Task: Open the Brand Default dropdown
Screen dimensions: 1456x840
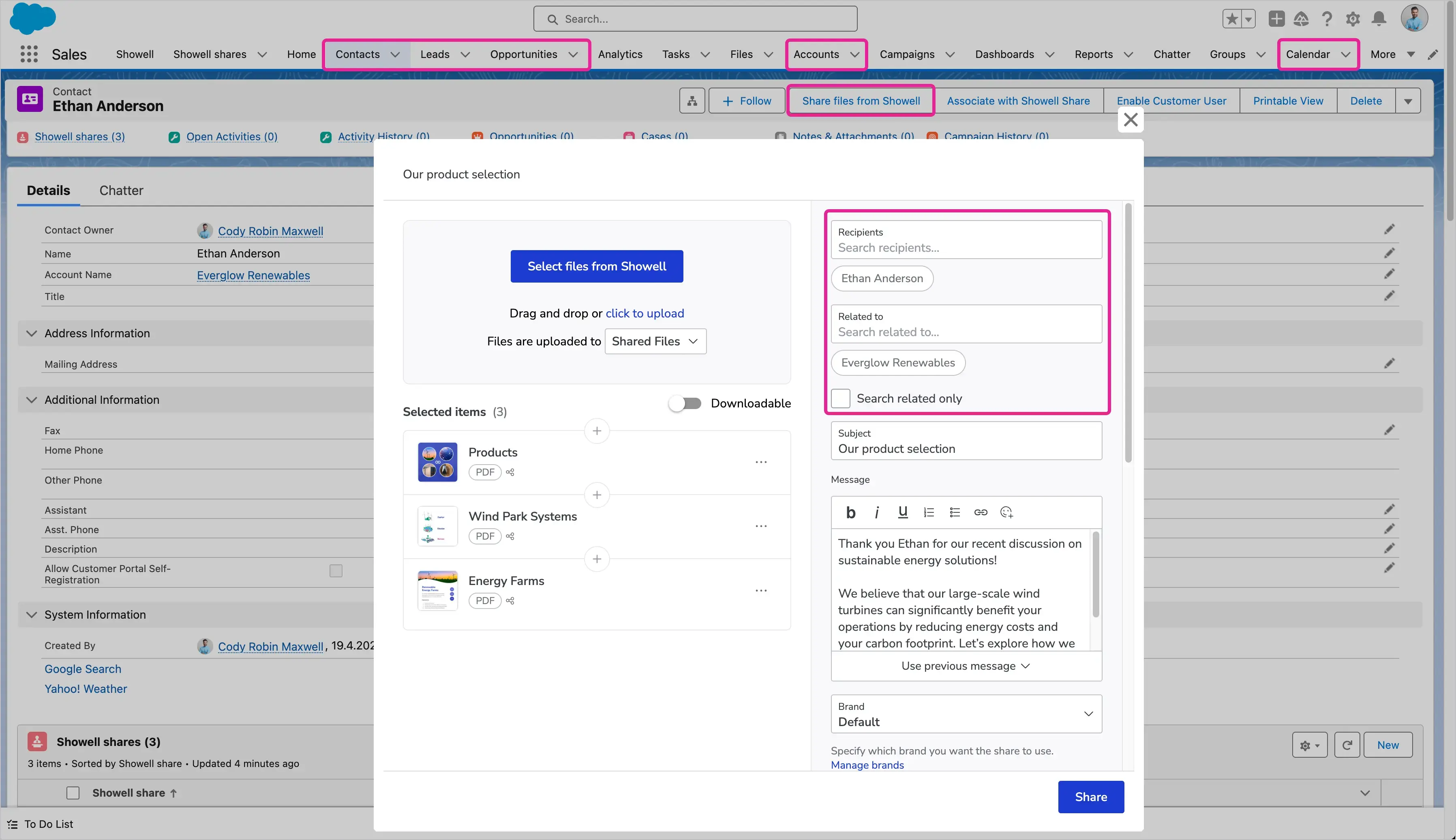Action: coord(966,714)
